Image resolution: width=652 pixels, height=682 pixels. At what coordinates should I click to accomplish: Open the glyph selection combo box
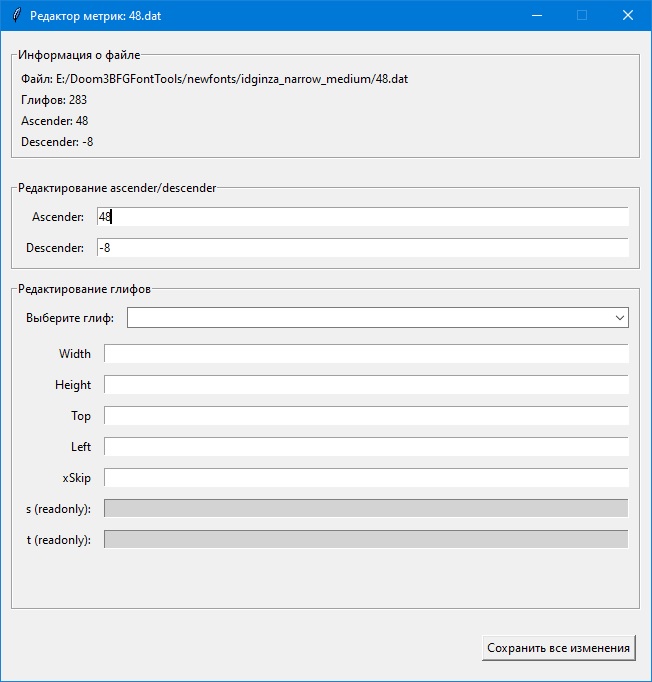378,318
